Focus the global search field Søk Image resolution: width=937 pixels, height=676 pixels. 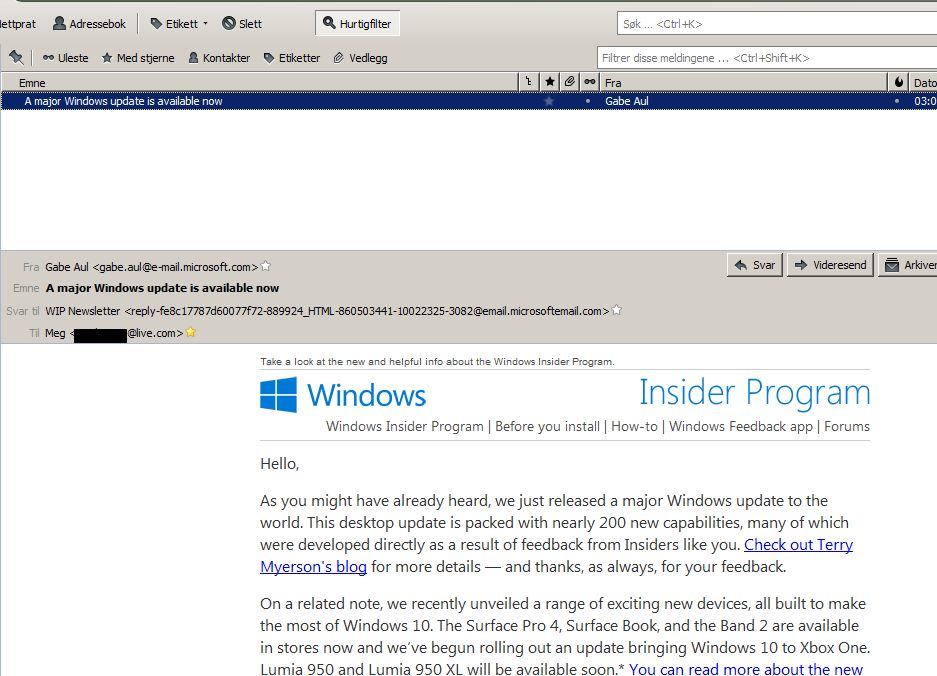click(776, 24)
